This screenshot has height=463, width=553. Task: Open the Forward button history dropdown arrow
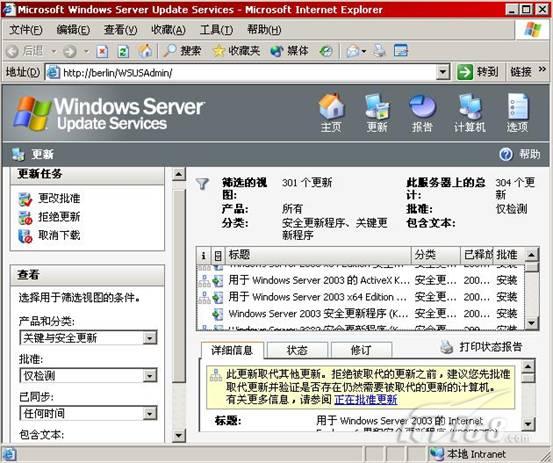[86, 51]
